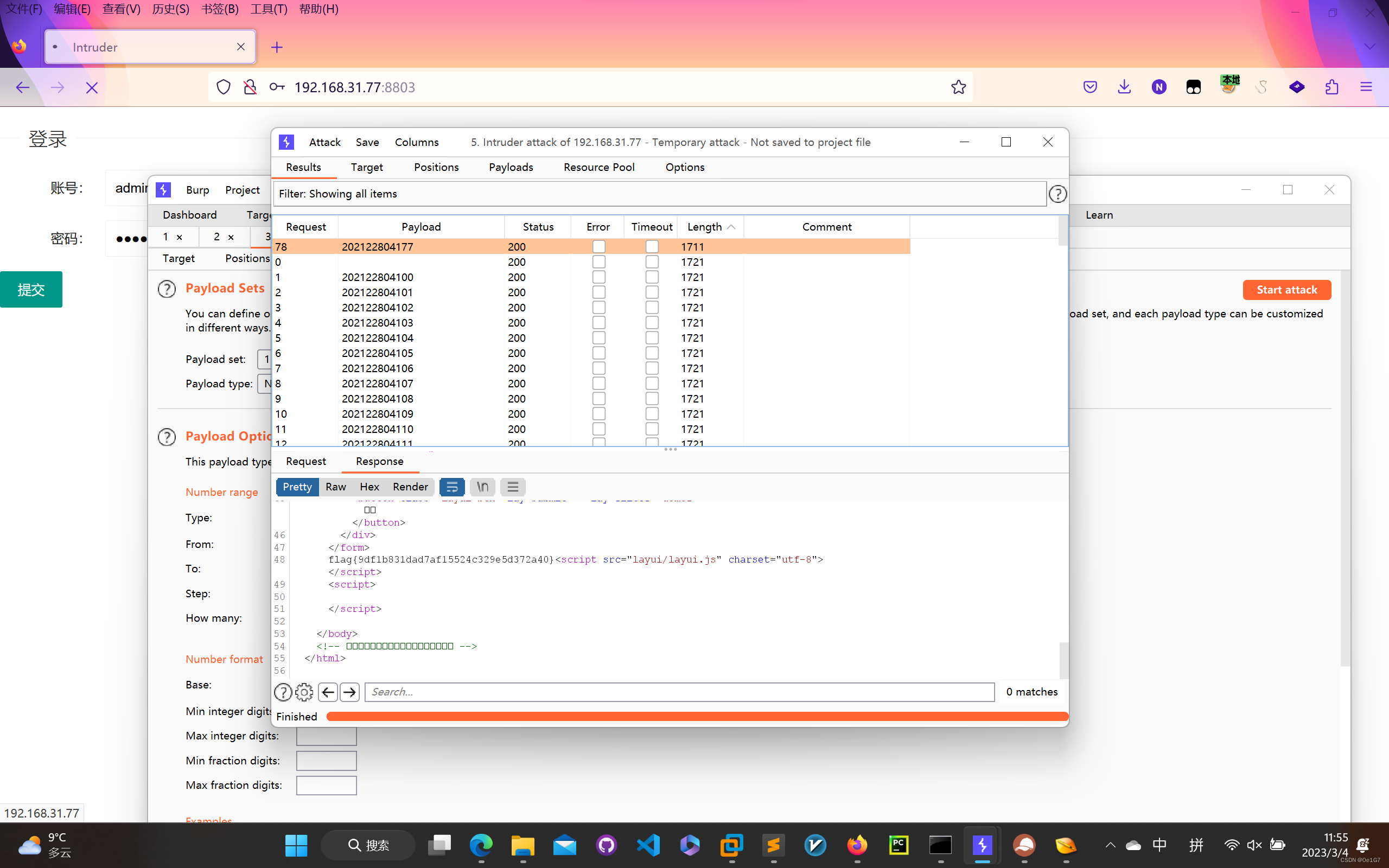Click the green 提交 submit button

point(31,289)
